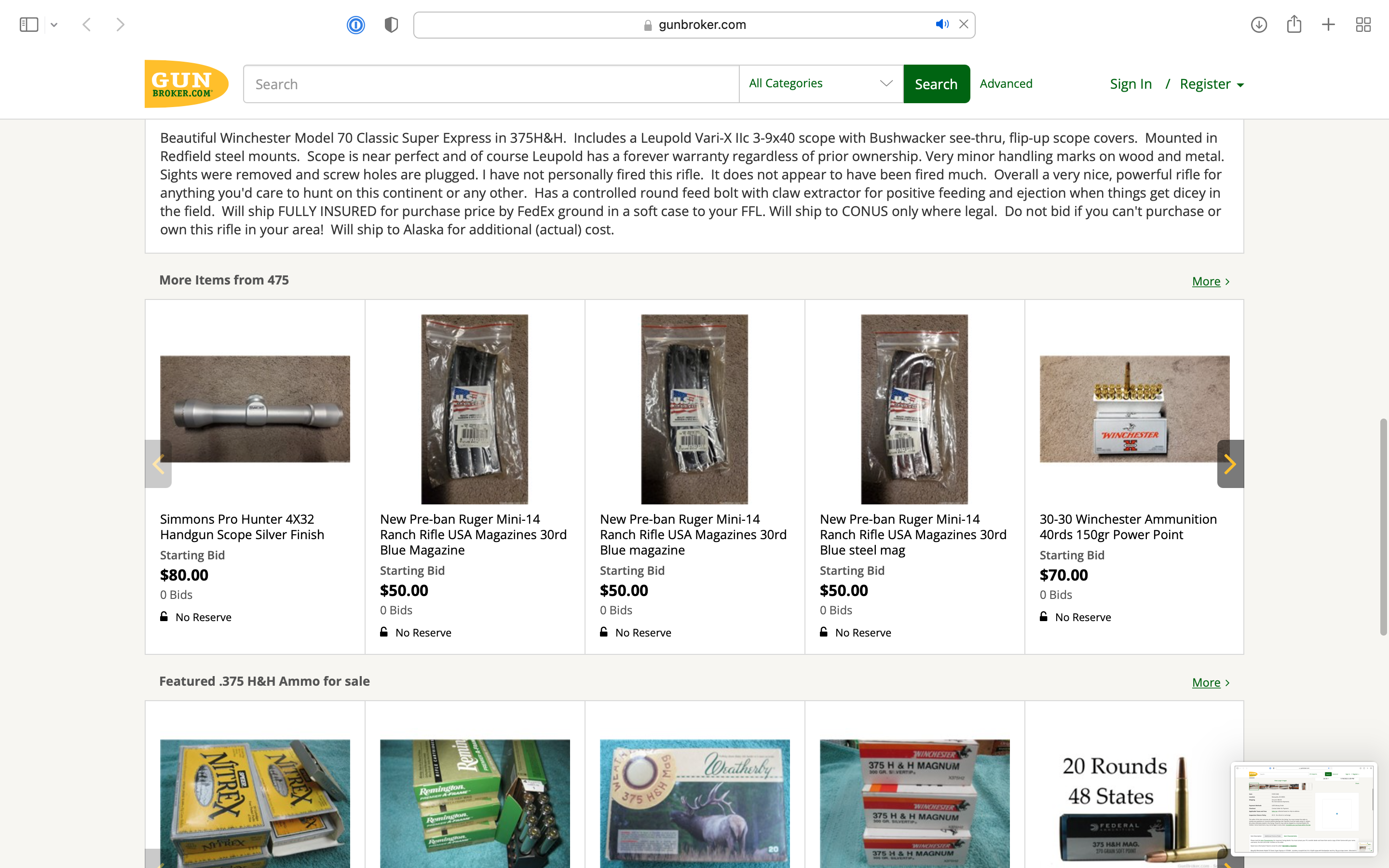
Task: Open the screenshot preview thumbnail
Action: 1304,808
